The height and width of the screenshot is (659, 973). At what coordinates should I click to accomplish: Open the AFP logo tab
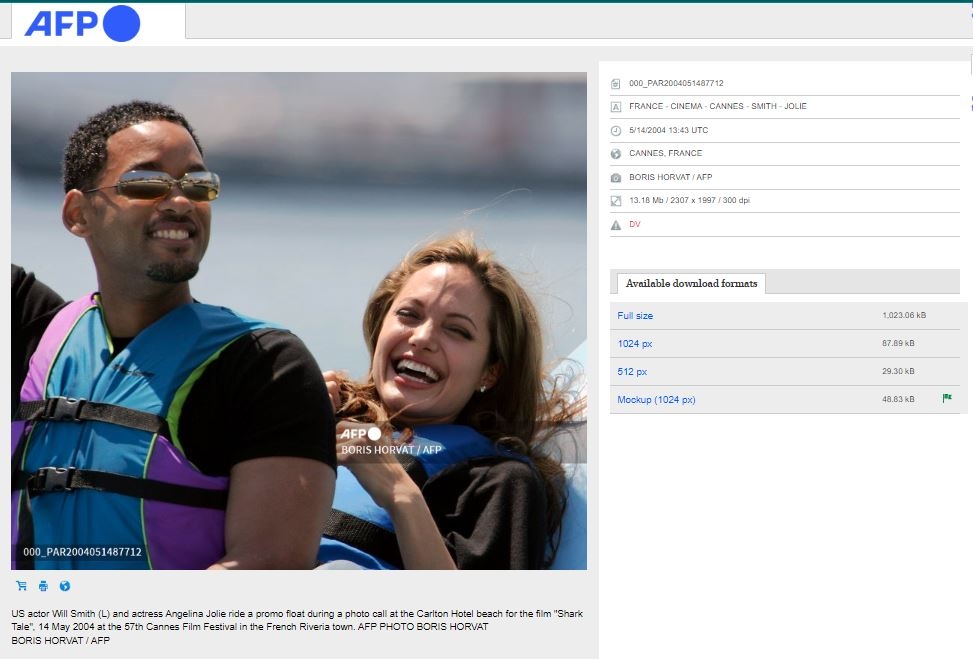point(97,22)
